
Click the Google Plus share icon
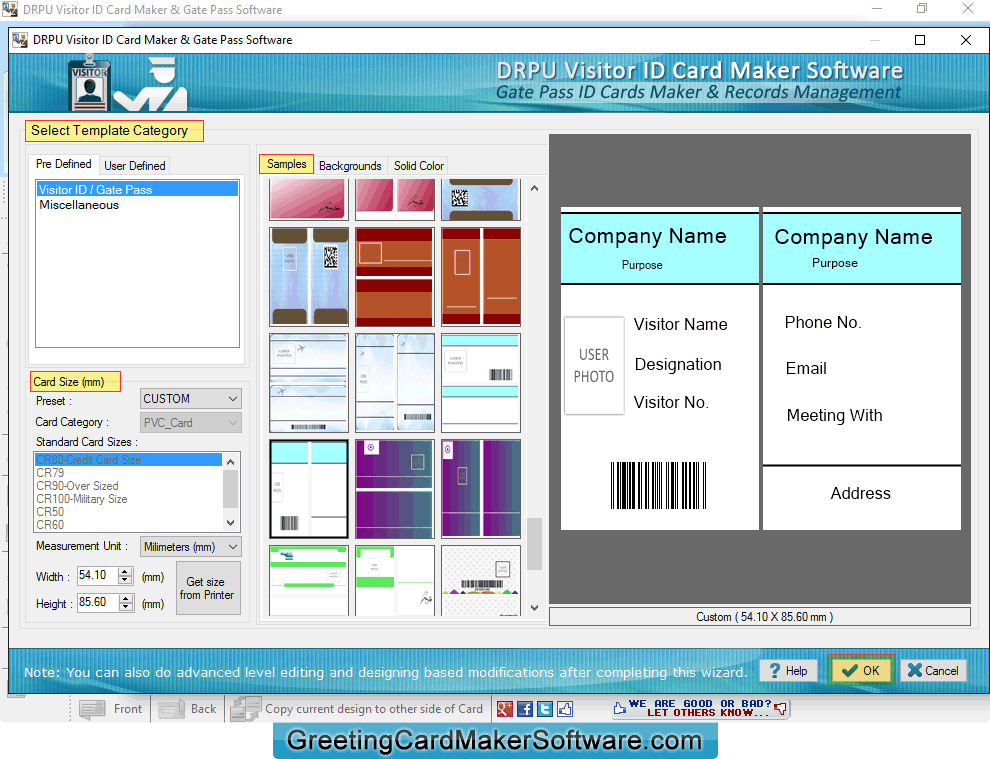point(504,708)
